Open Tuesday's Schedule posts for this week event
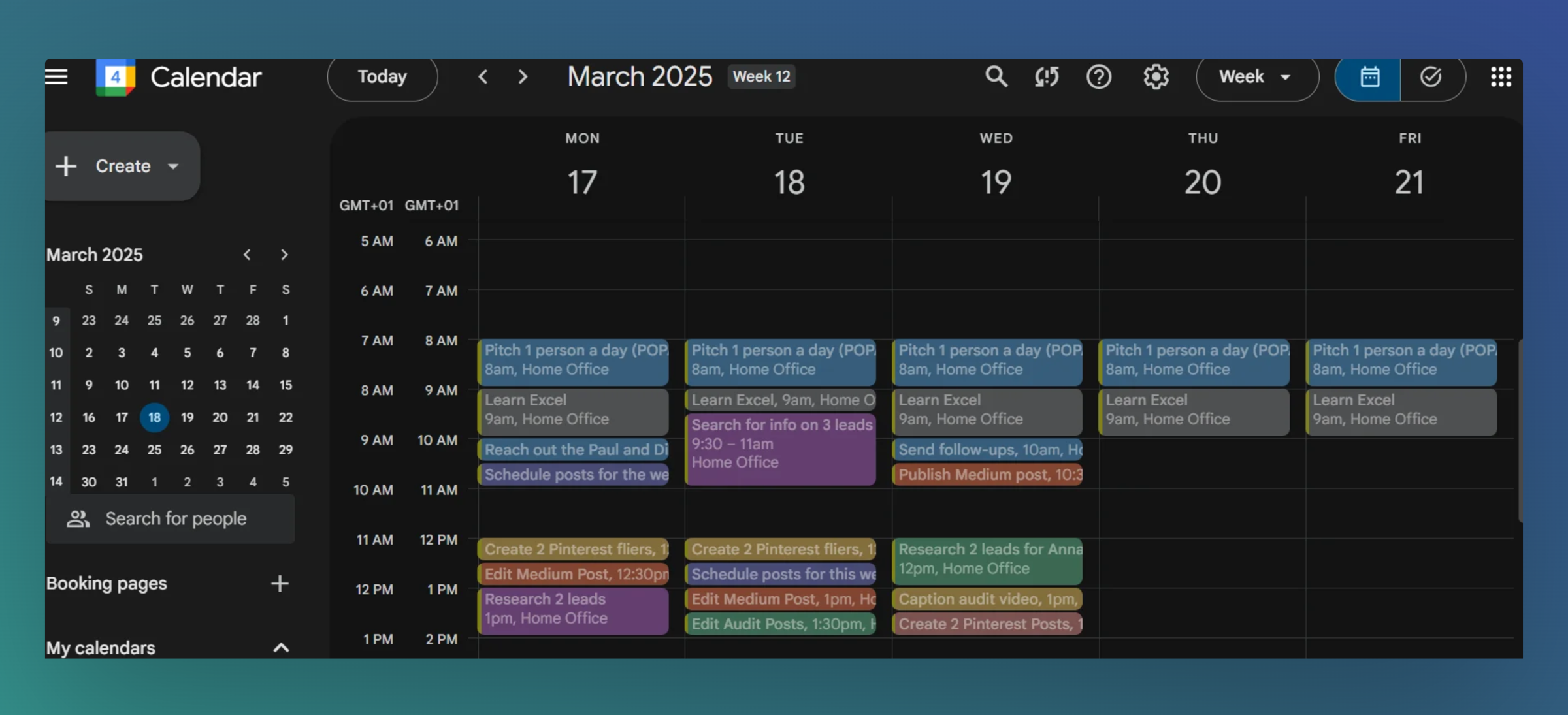Image resolution: width=1568 pixels, height=715 pixels. tap(780, 574)
